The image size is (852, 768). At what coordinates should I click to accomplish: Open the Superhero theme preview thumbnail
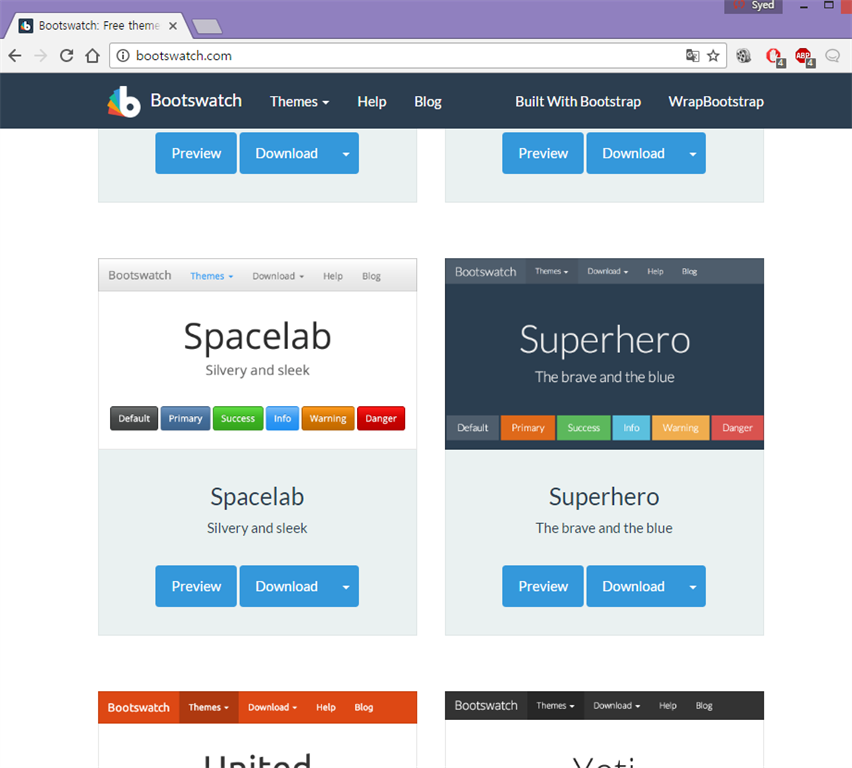(x=604, y=354)
